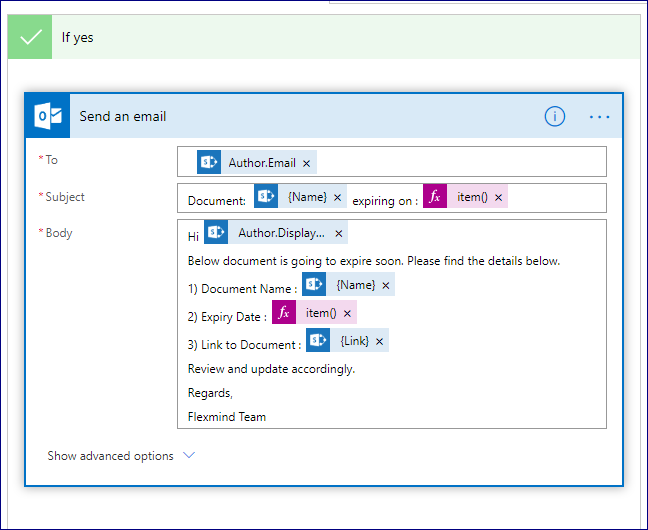Open the three-dot menu of Send an email

click(599, 117)
